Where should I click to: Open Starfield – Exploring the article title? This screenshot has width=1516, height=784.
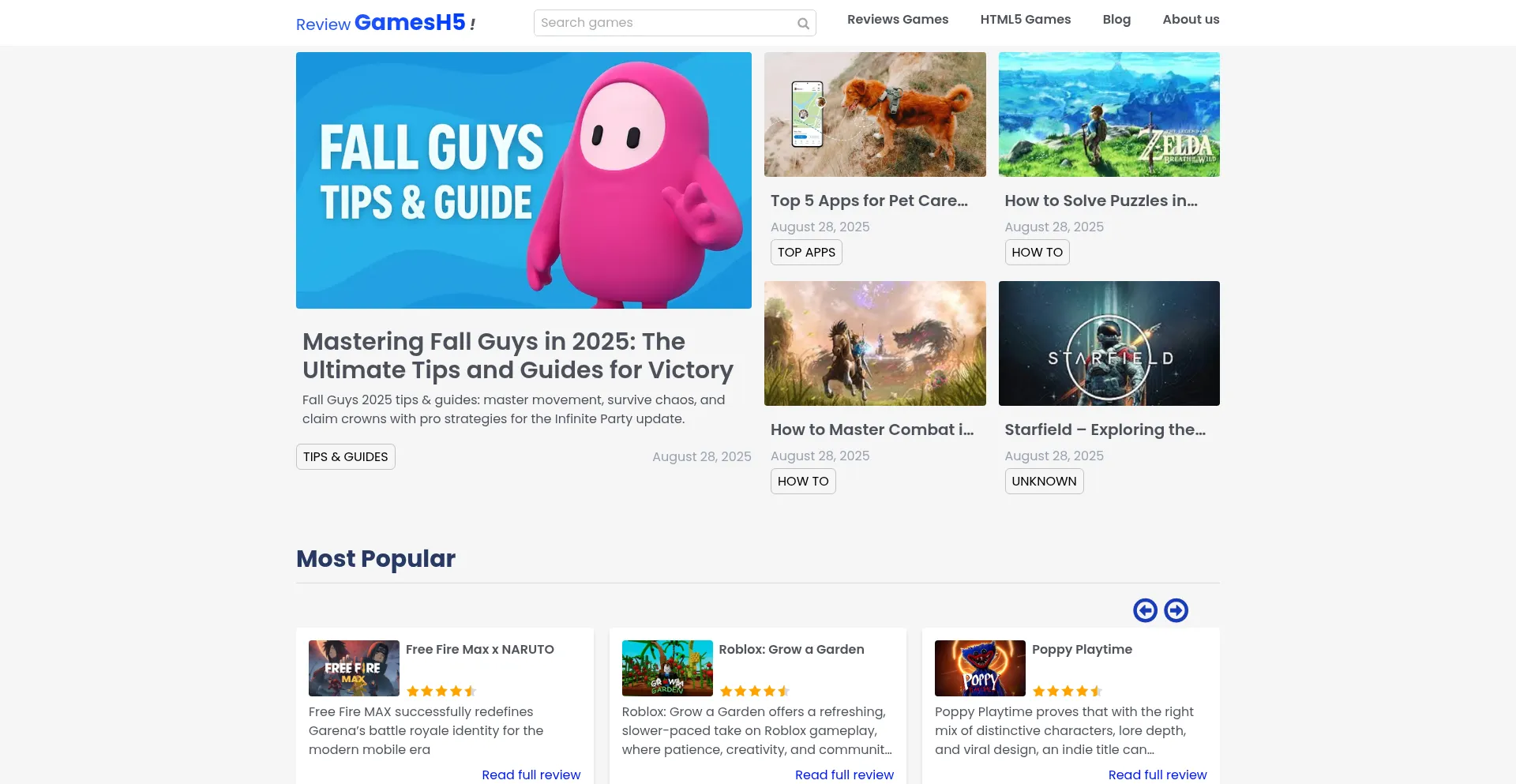click(1105, 430)
